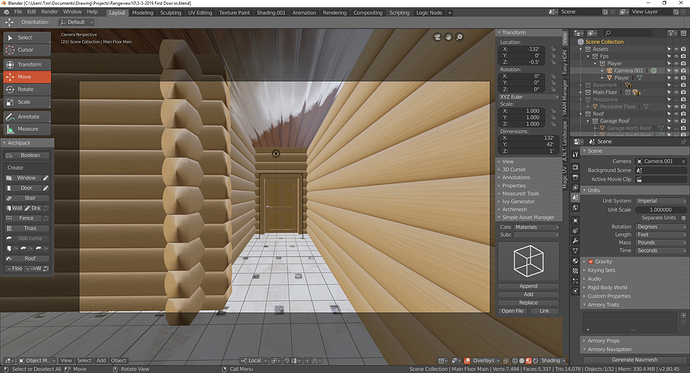
Task: Open the Object properties tab icon
Action: 575,220
